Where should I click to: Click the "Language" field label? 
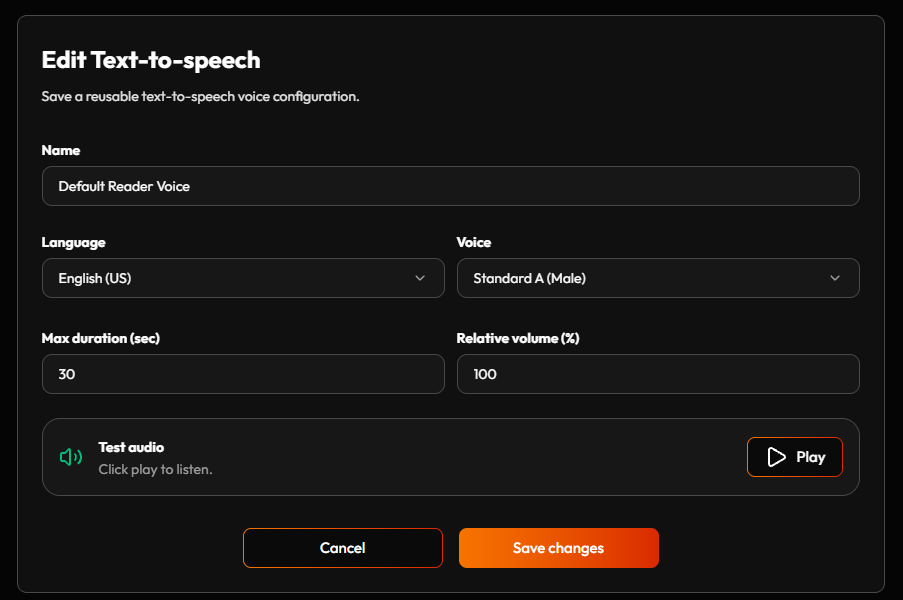(x=74, y=243)
